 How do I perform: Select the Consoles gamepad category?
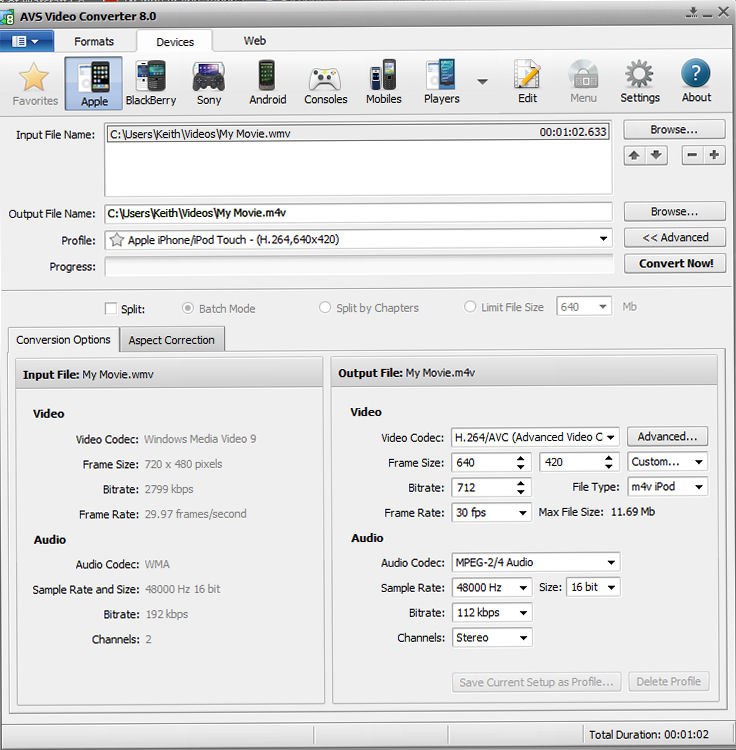(x=326, y=84)
